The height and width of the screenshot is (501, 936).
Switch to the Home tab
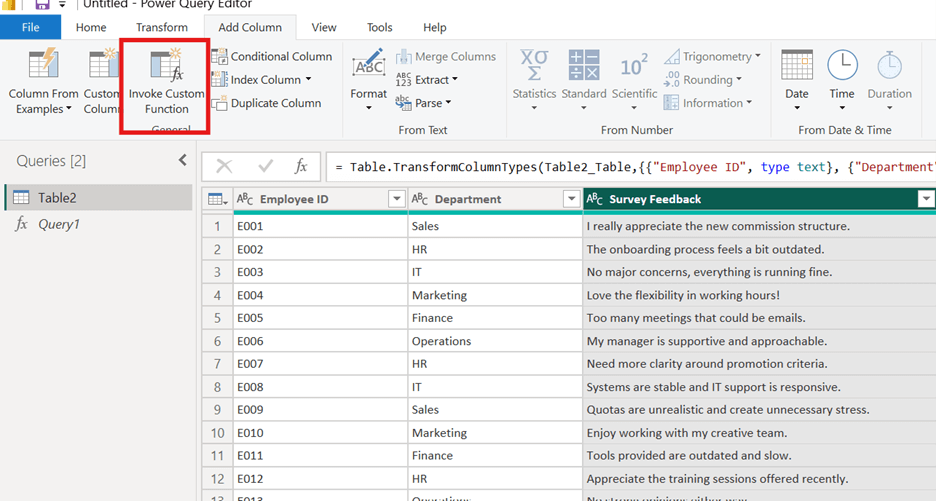91,27
